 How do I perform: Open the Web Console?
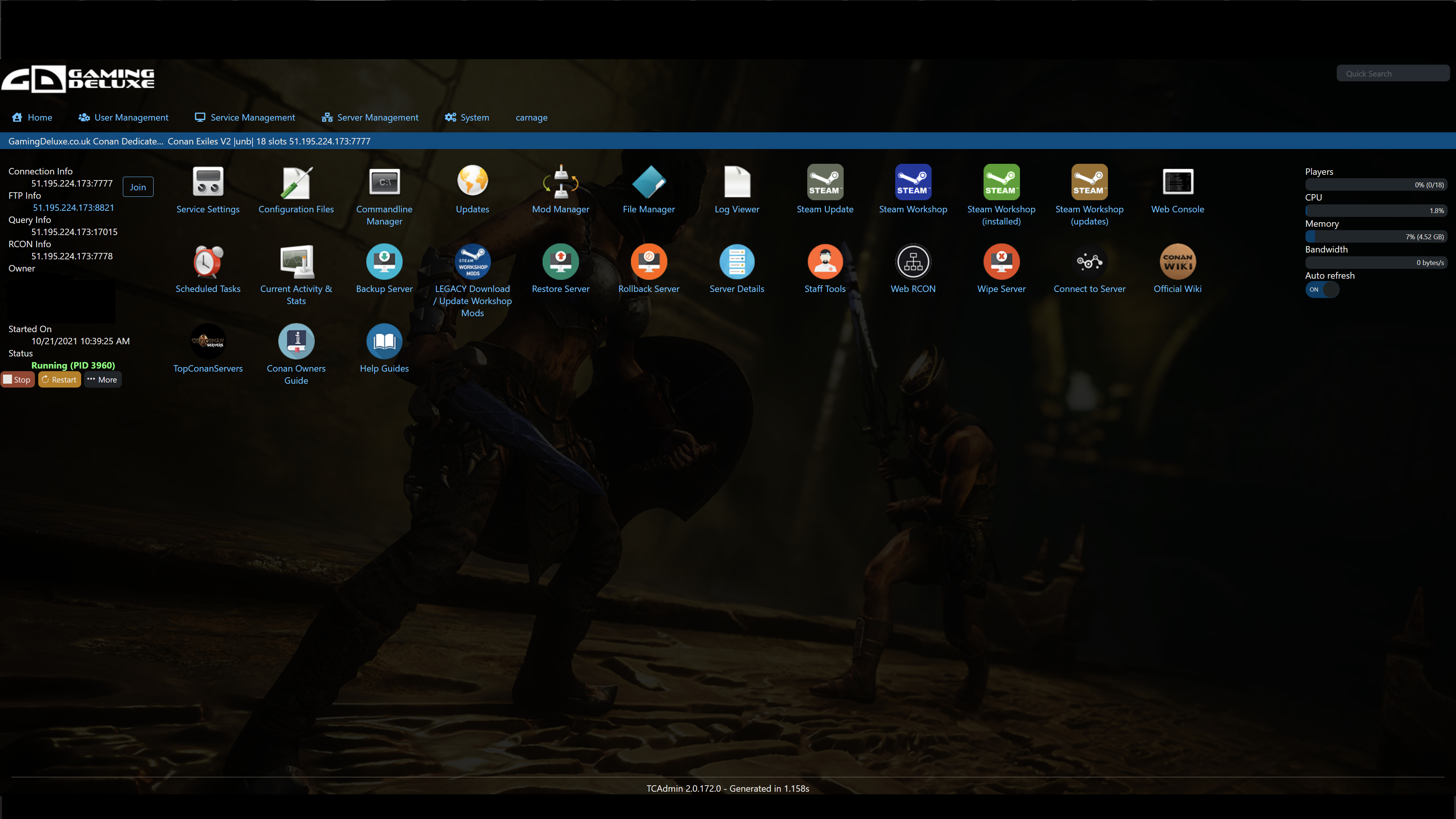point(1177,182)
